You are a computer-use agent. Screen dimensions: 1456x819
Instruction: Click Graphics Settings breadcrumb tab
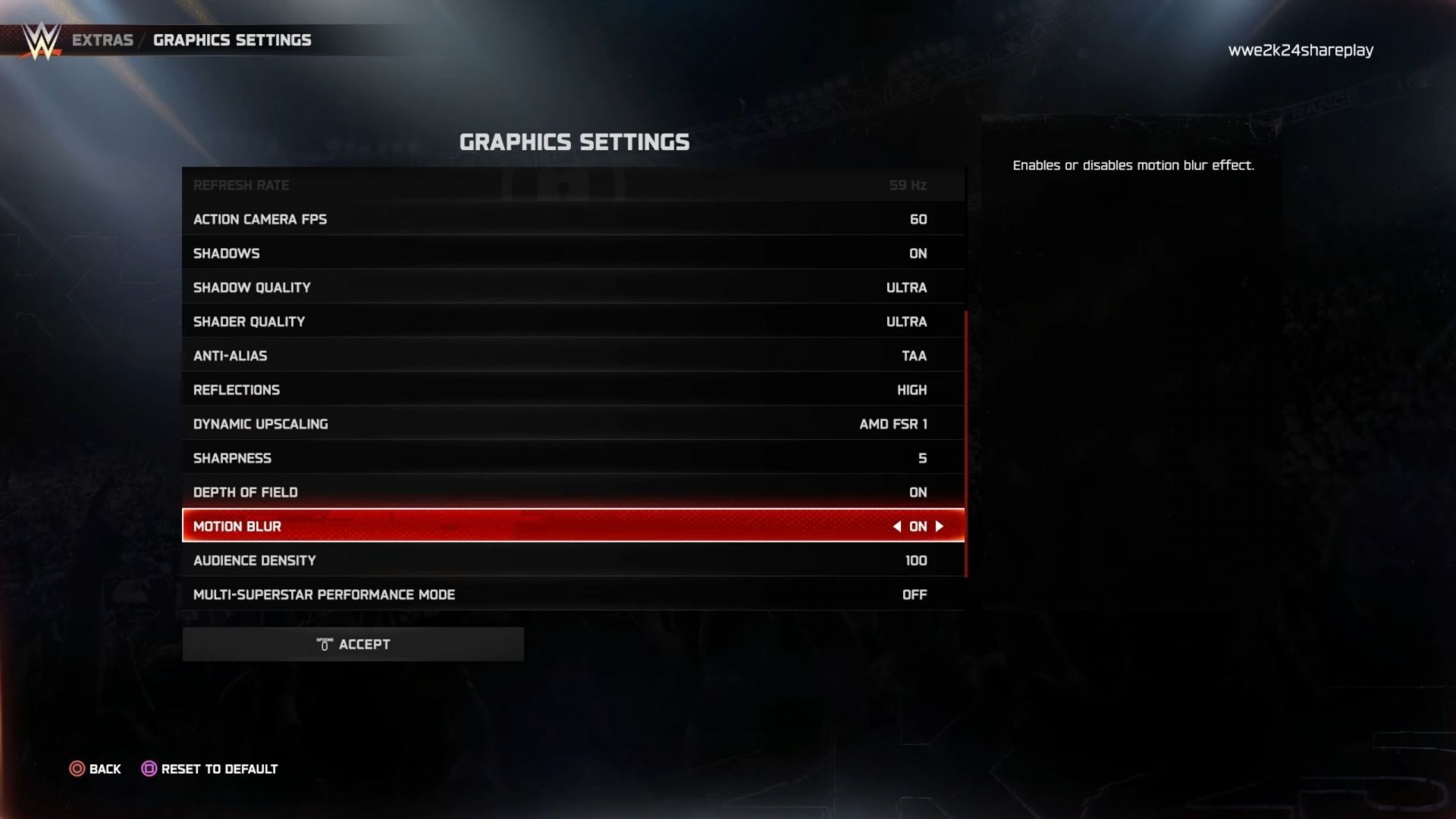(232, 40)
